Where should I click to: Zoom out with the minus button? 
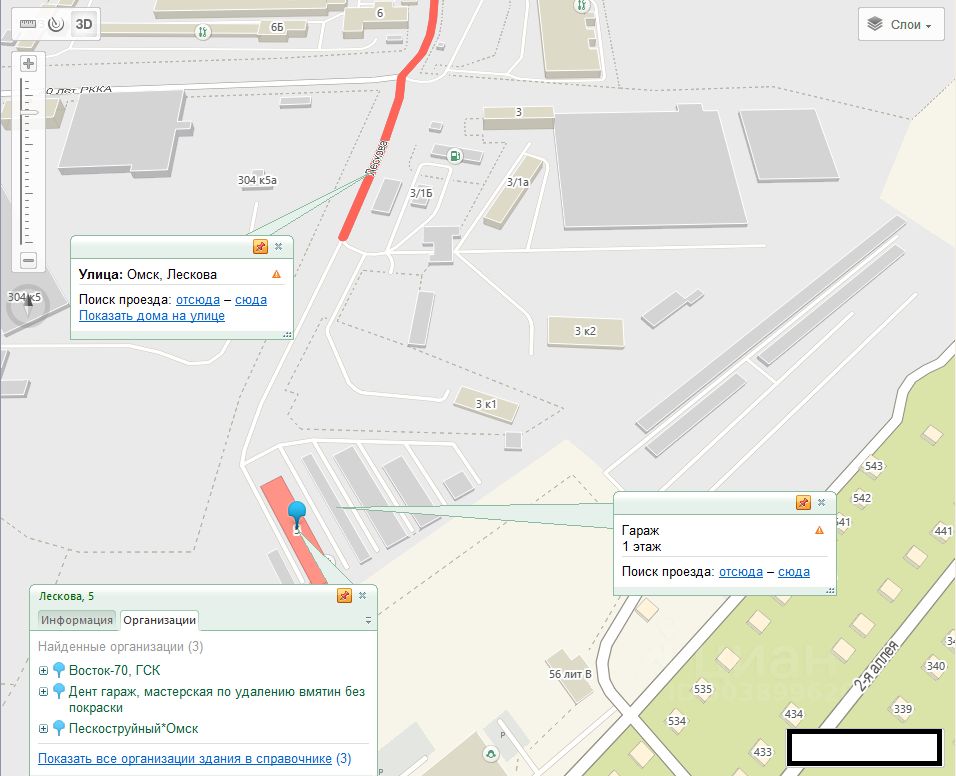pyautogui.click(x=28, y=260)
